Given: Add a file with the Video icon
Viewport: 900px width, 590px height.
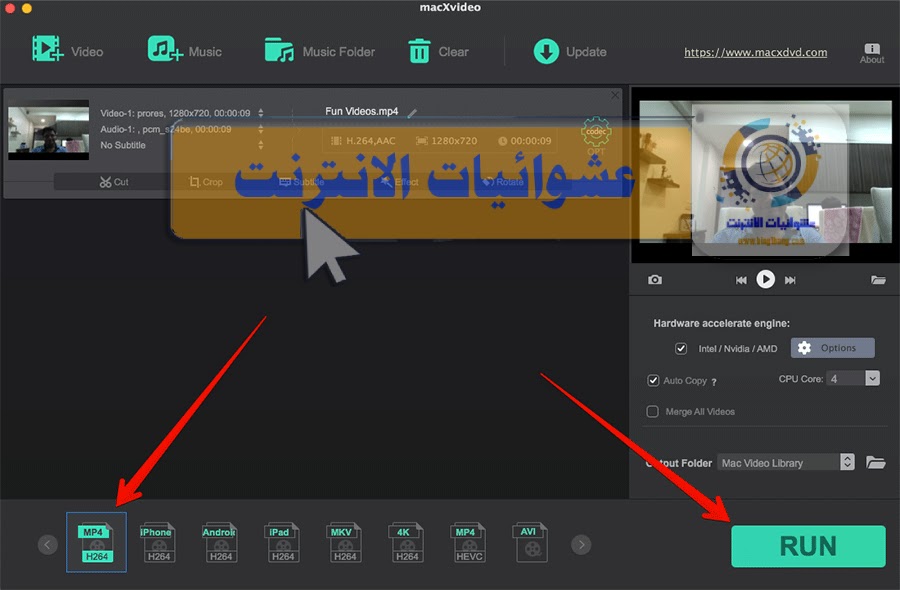Looking at the screenshot, I should pyautogui.click(x=47, y=49).
